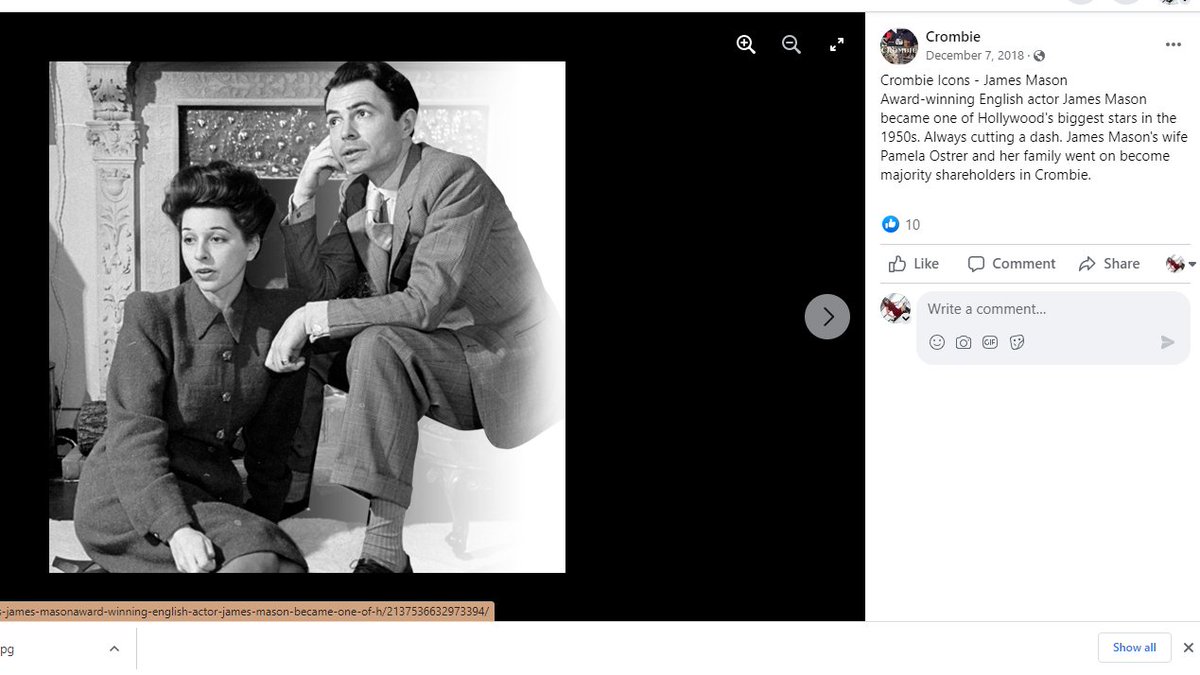Open download item options chevron
The image size is (1200, 675).
(x=114, y=649)
